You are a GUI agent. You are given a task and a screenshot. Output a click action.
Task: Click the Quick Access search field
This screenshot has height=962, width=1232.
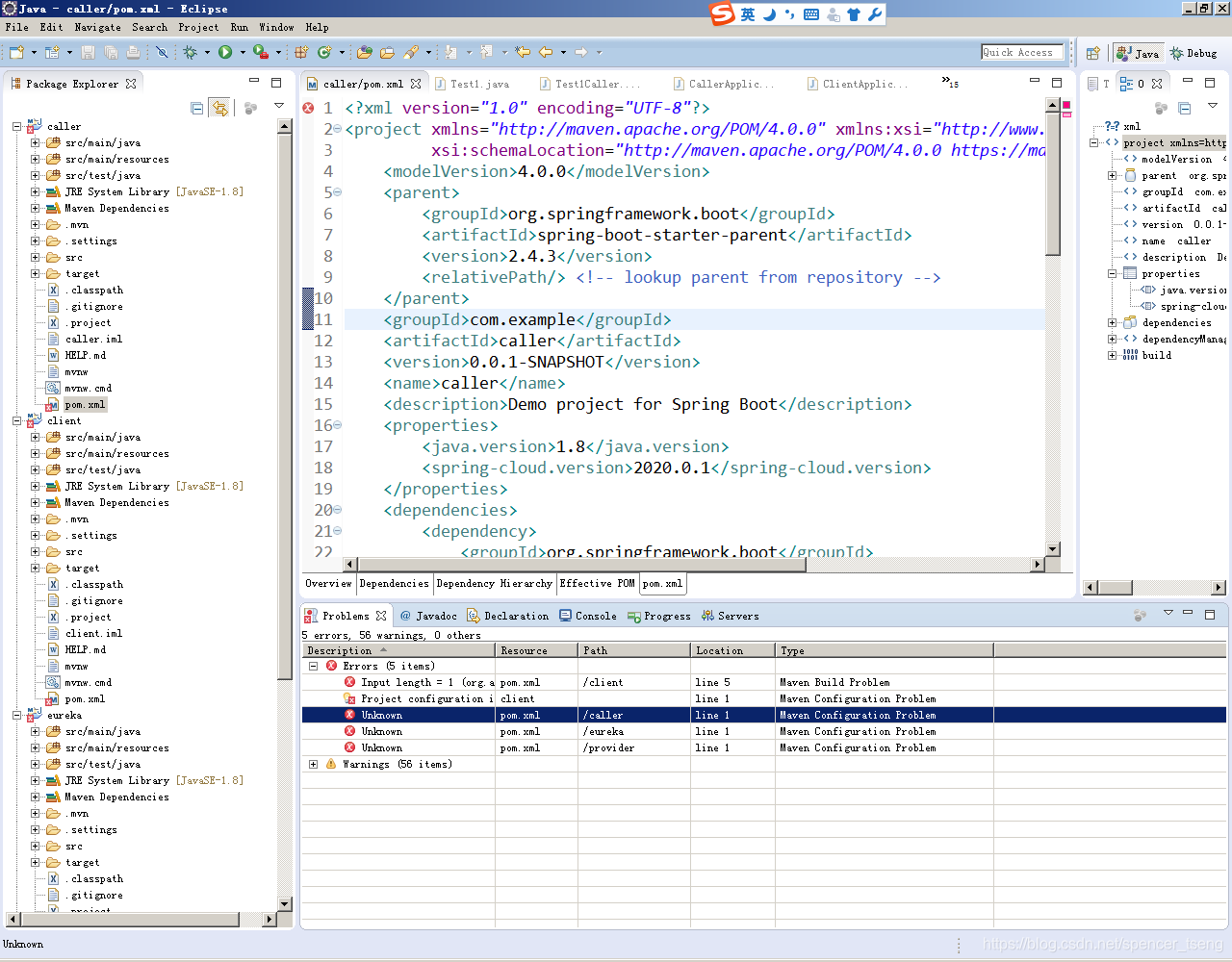[x=1022, y=52]
